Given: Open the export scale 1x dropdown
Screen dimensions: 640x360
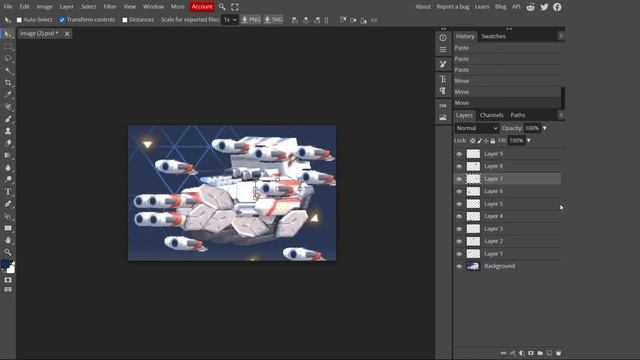Looking at the screenshot, I should pos(230,20).
